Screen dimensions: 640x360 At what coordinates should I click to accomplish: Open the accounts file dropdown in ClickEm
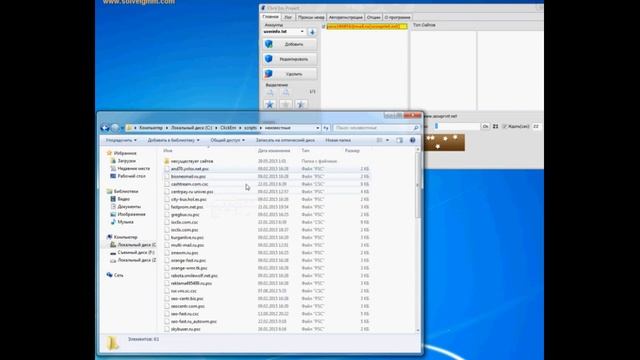click(302, 31)
